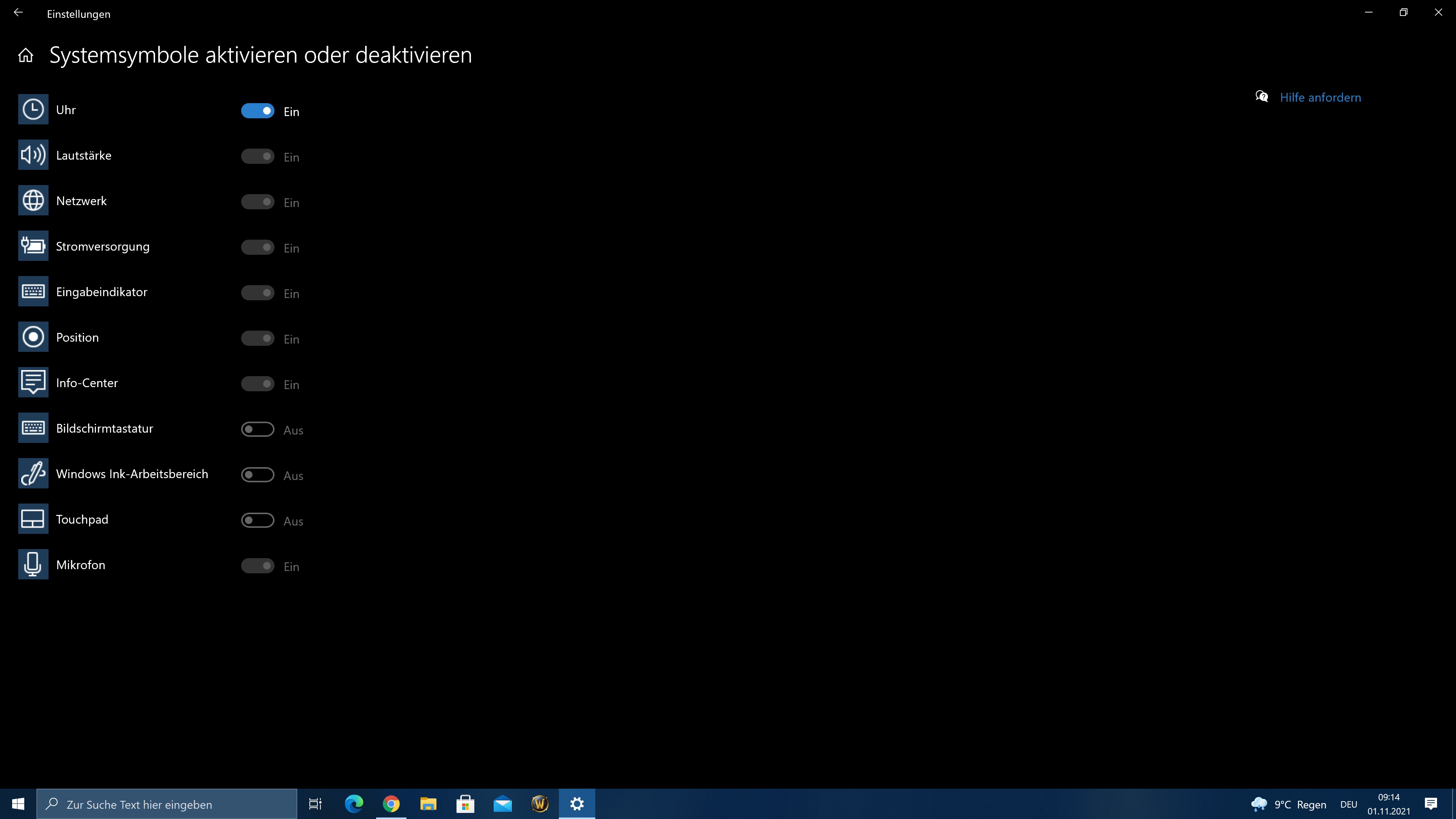
Task: Switch on Windows Ink-Arbeitsbereich toggle
Action: click(x=258, y=475)
